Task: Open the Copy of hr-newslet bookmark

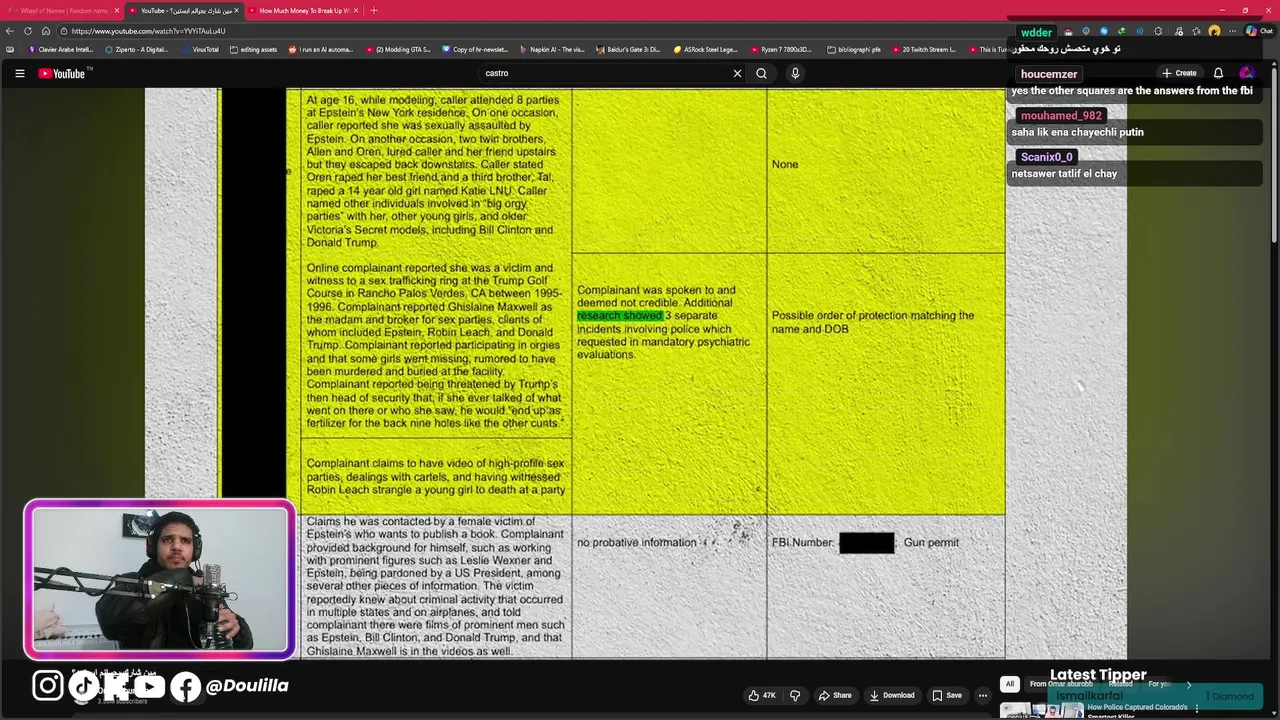Action: pos(475,49)
